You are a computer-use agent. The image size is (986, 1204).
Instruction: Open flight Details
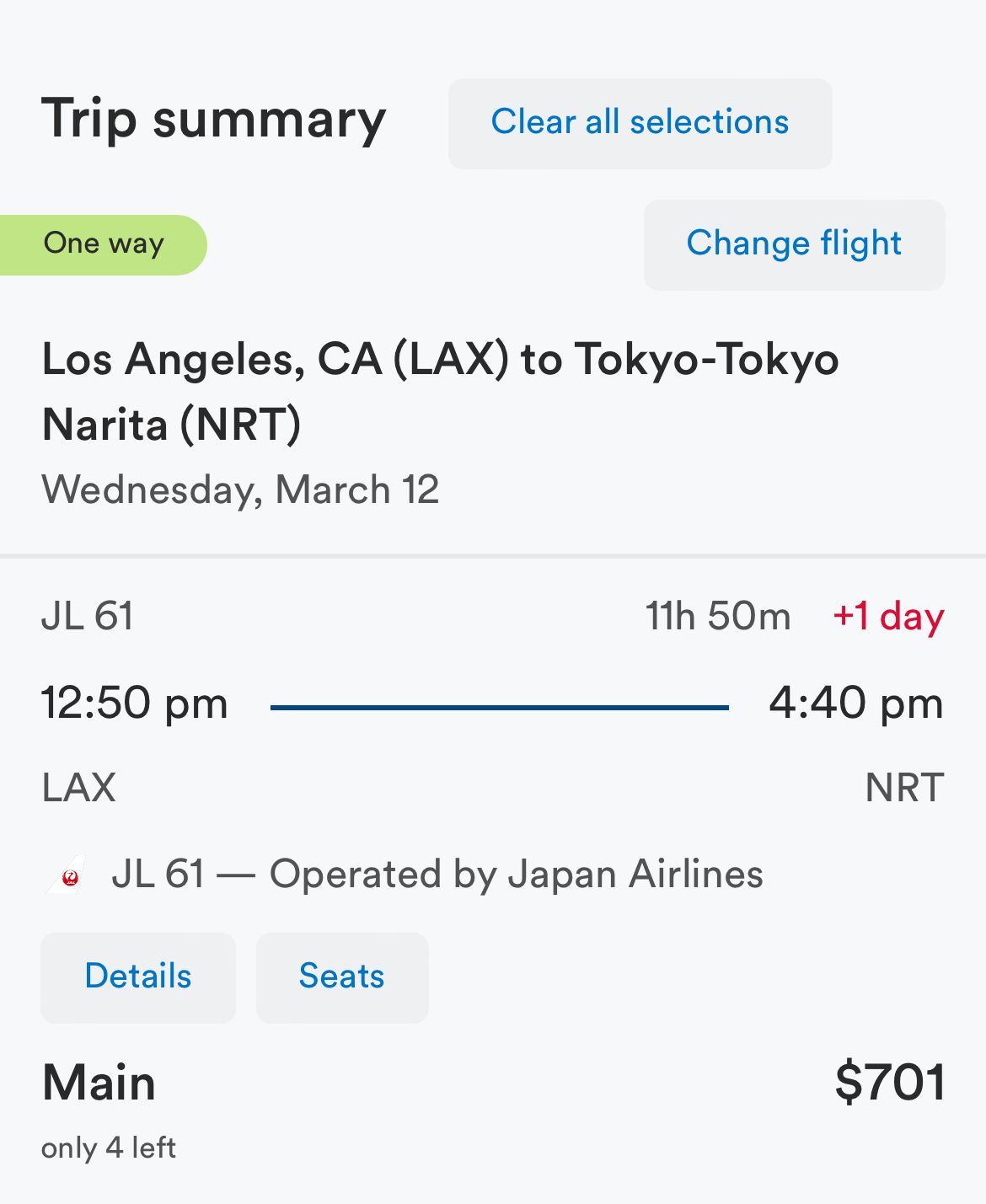pyautogui.click(x=138, y=977)
